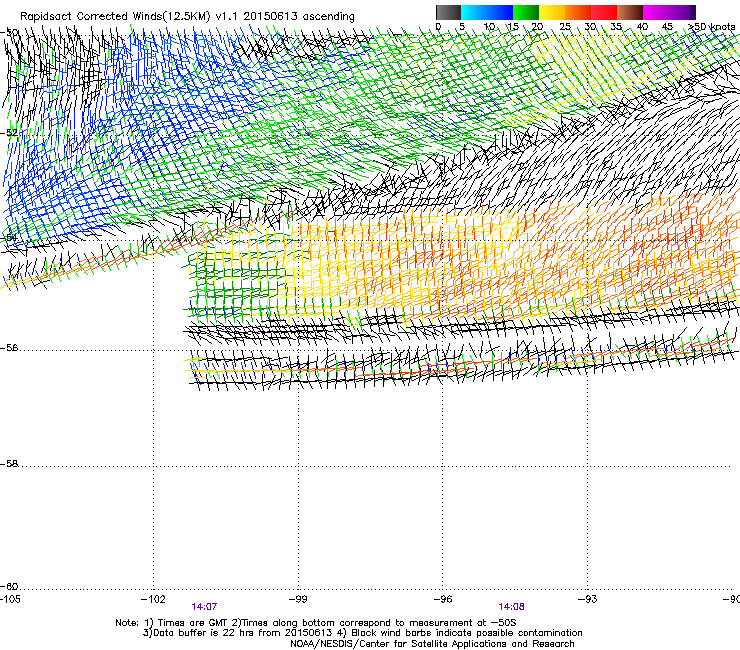
Task: Click the '25' legend scale number
Action: (x=565, y=26)
